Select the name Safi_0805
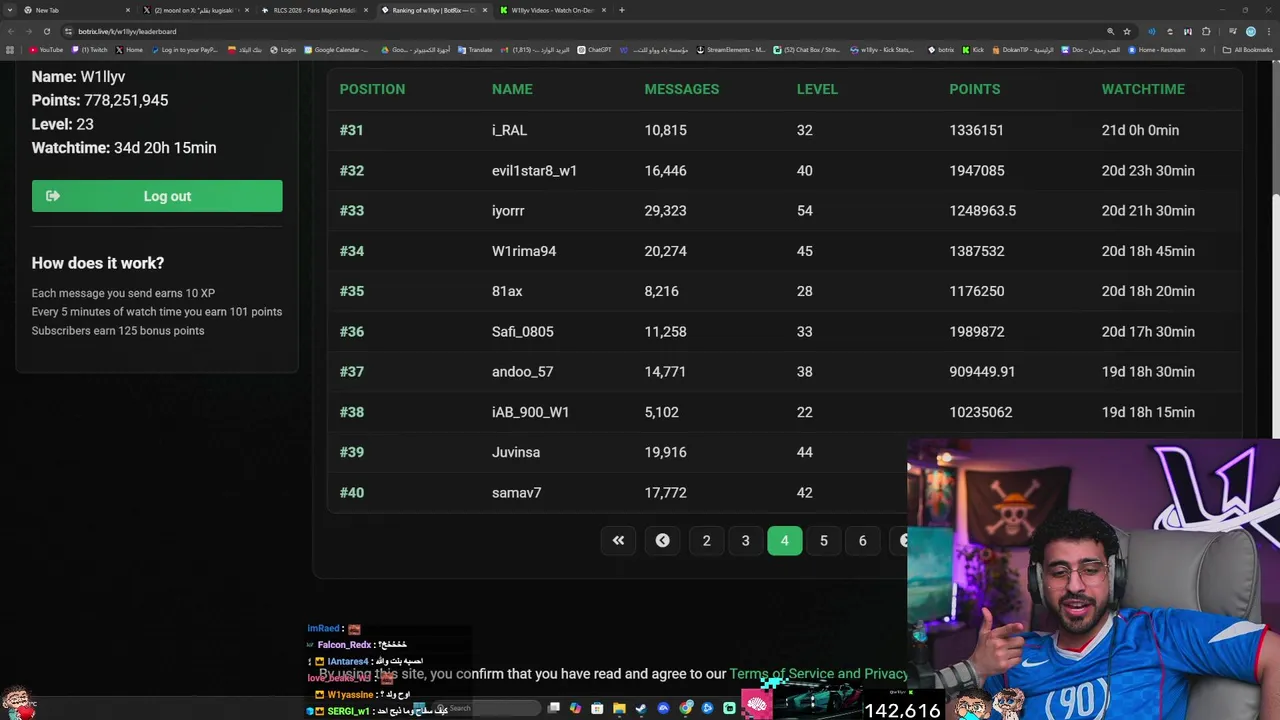 click(x=523, y=331)
